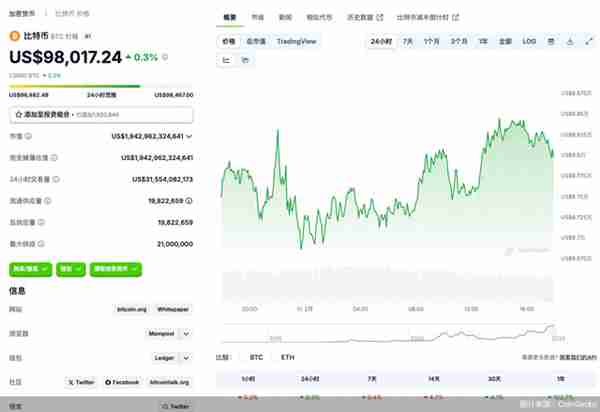The width and height of the screenshot is (600, 412).
Task: Open the Facebook community link
Action: (x=122, y=382)
